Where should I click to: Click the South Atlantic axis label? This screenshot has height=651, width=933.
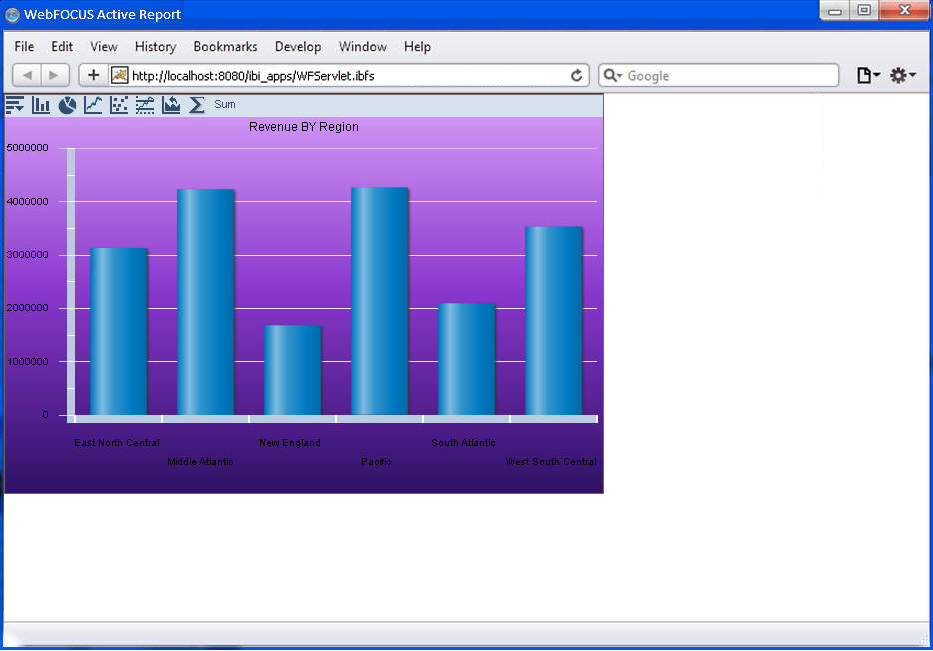tap(464, 443)
